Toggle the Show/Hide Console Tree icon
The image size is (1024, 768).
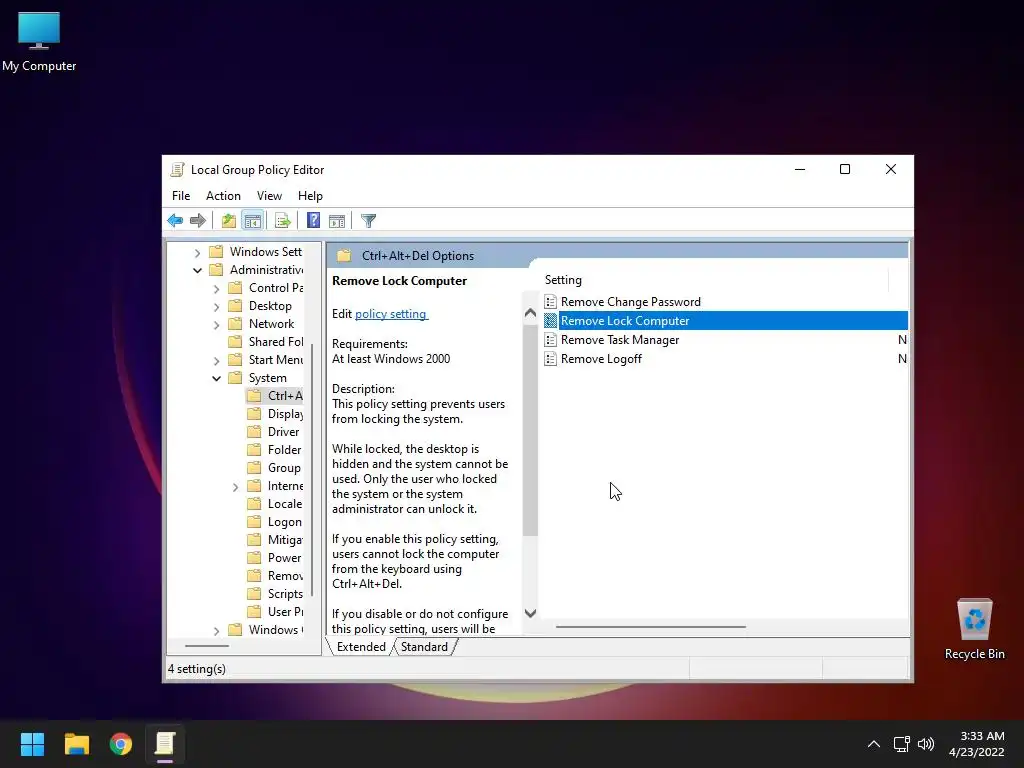point(253,221)
